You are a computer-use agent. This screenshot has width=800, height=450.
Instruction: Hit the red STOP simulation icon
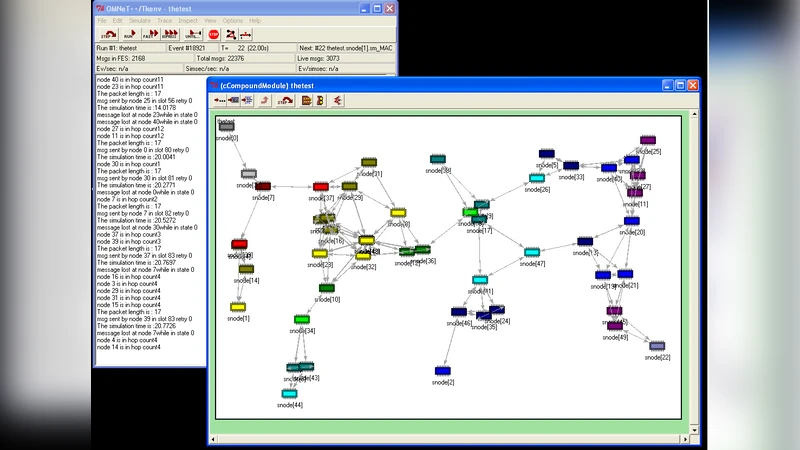pyautogui.click(x=213, y=34)
